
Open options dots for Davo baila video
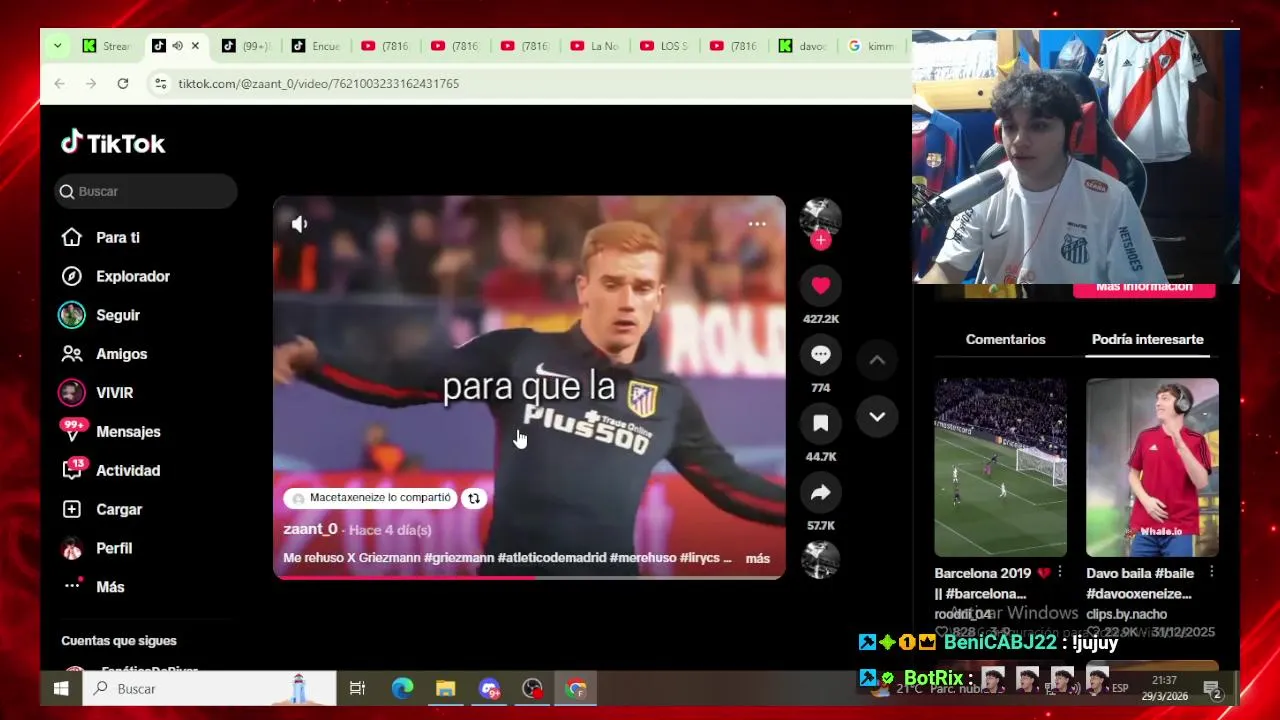tap(1211, 572)
